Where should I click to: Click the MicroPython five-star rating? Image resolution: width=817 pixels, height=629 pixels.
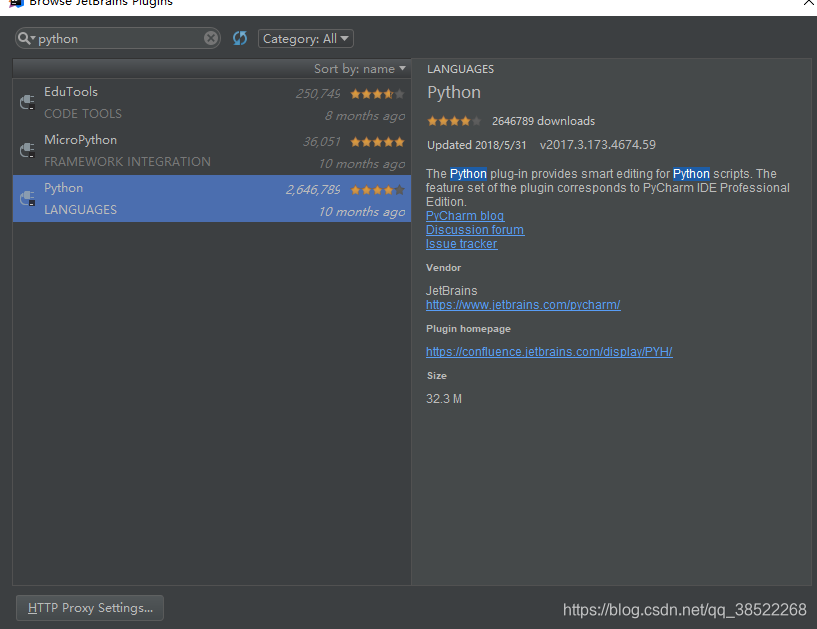pyautogui.click(x=377, y=142)
